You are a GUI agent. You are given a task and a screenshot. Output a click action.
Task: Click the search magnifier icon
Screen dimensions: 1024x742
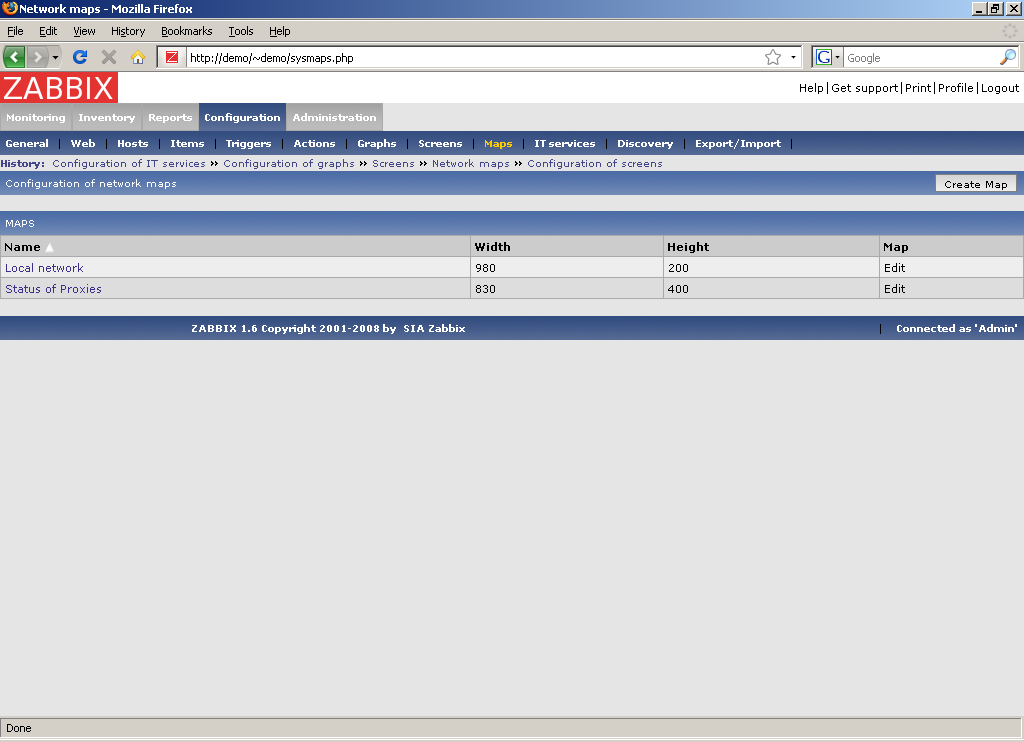coord(1008,57)
